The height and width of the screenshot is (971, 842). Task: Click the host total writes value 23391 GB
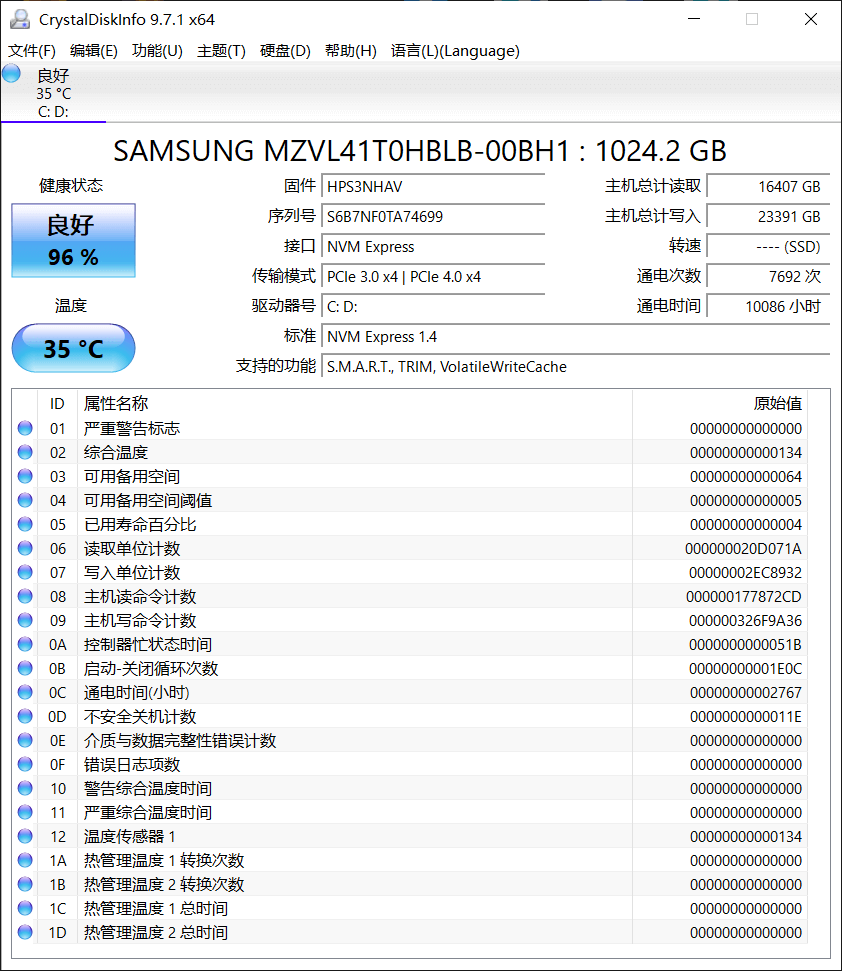point(768,217)
